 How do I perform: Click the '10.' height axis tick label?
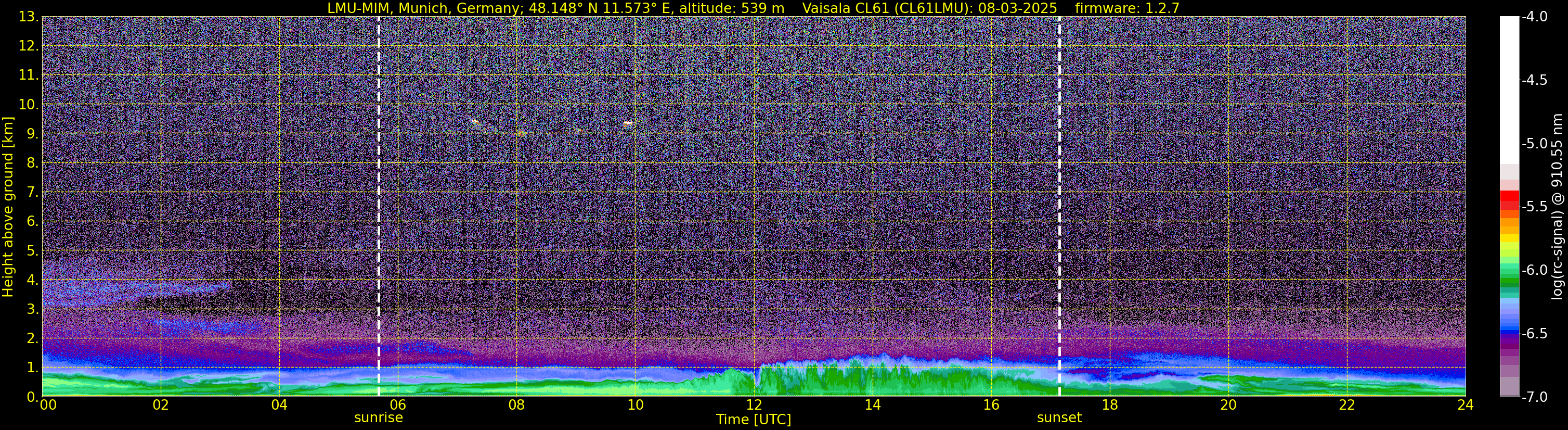click(28, 105)
